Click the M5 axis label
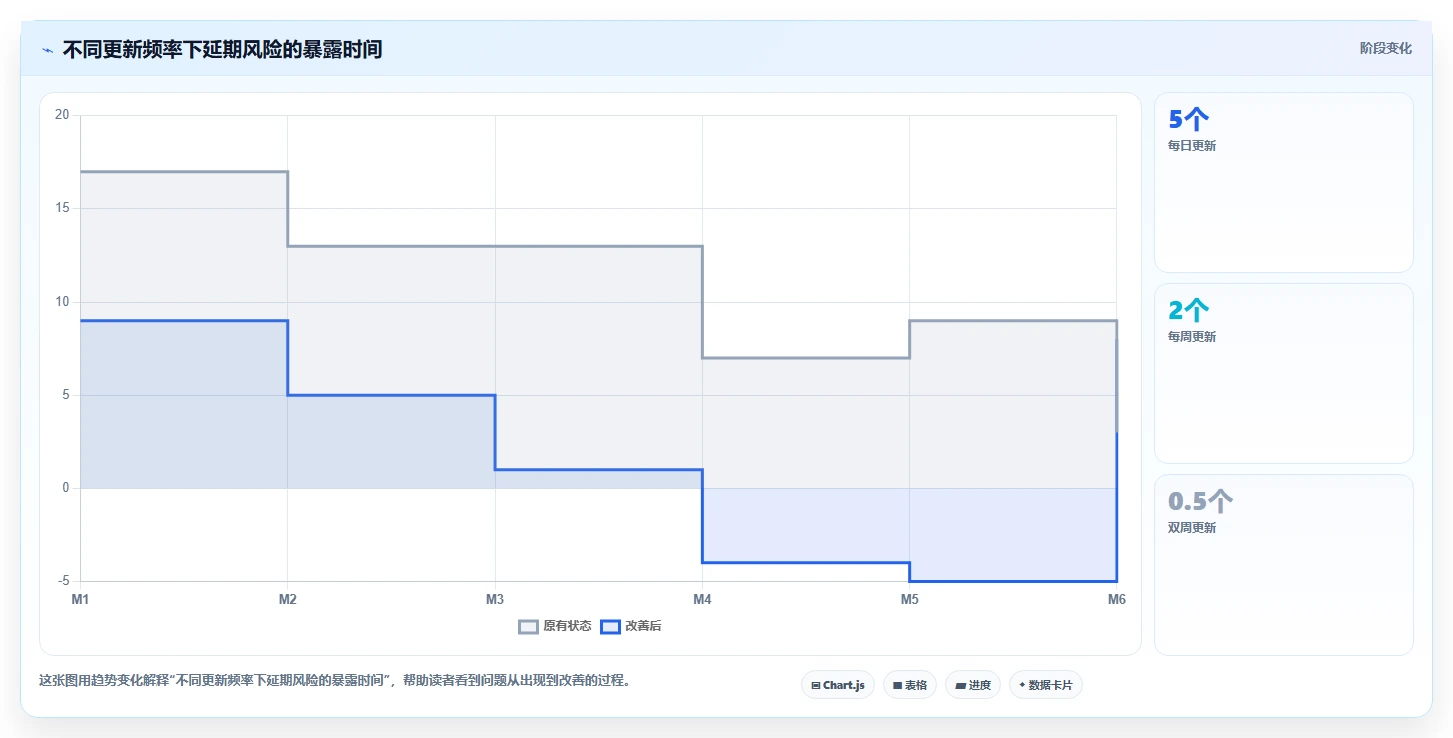This screenshot has height=738, width=1453. click(x=909, y=599)
